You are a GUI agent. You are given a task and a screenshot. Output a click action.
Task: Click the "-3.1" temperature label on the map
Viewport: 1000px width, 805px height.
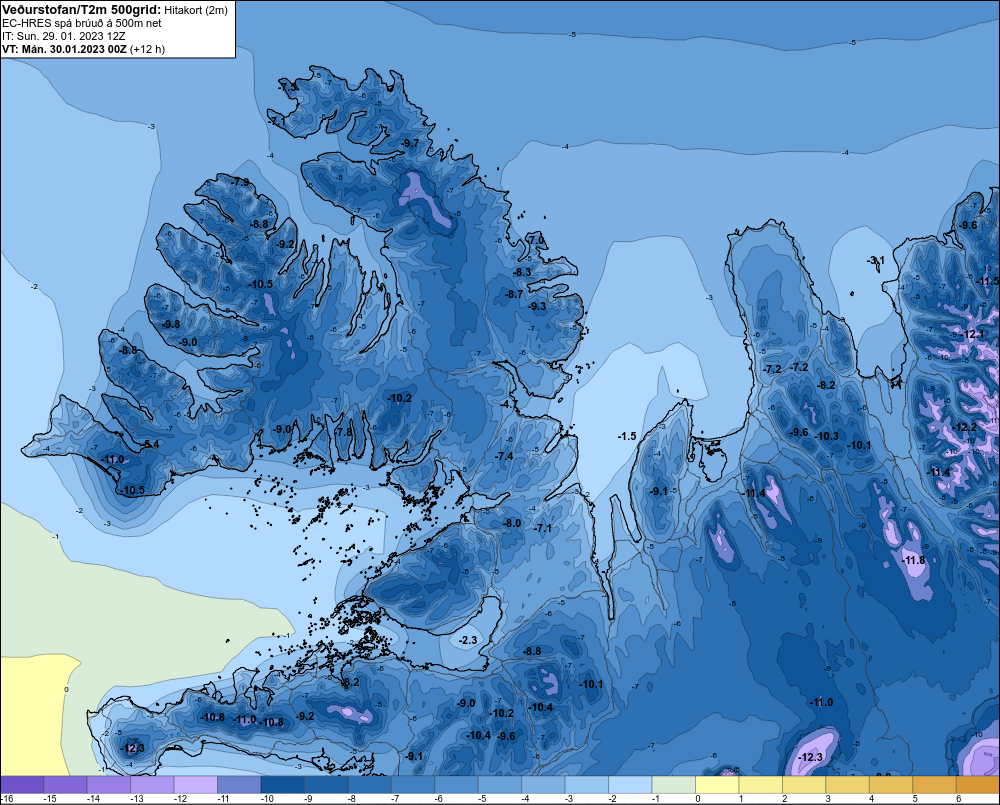[876, 260]
